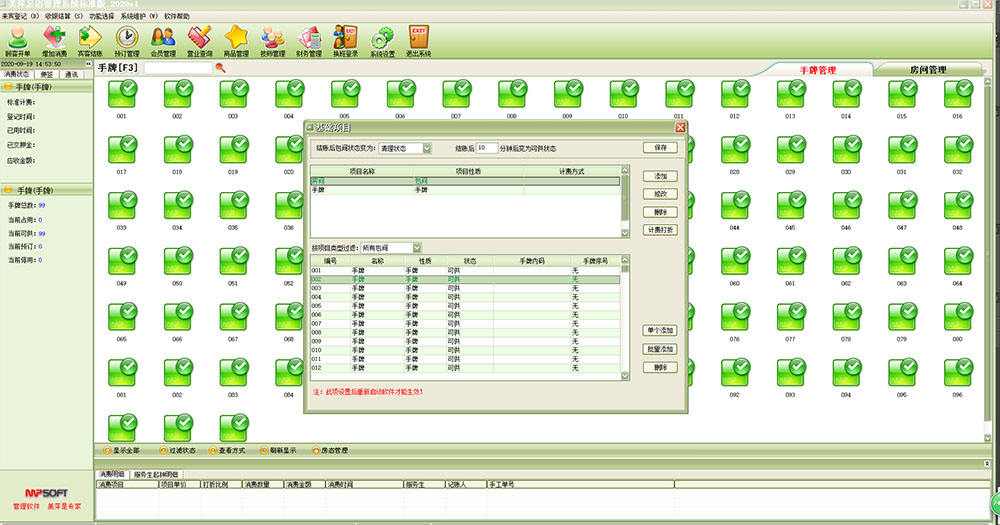The image size is (1000, 525).
Task: Click the 批量添加 button
Action: [660, 349]
